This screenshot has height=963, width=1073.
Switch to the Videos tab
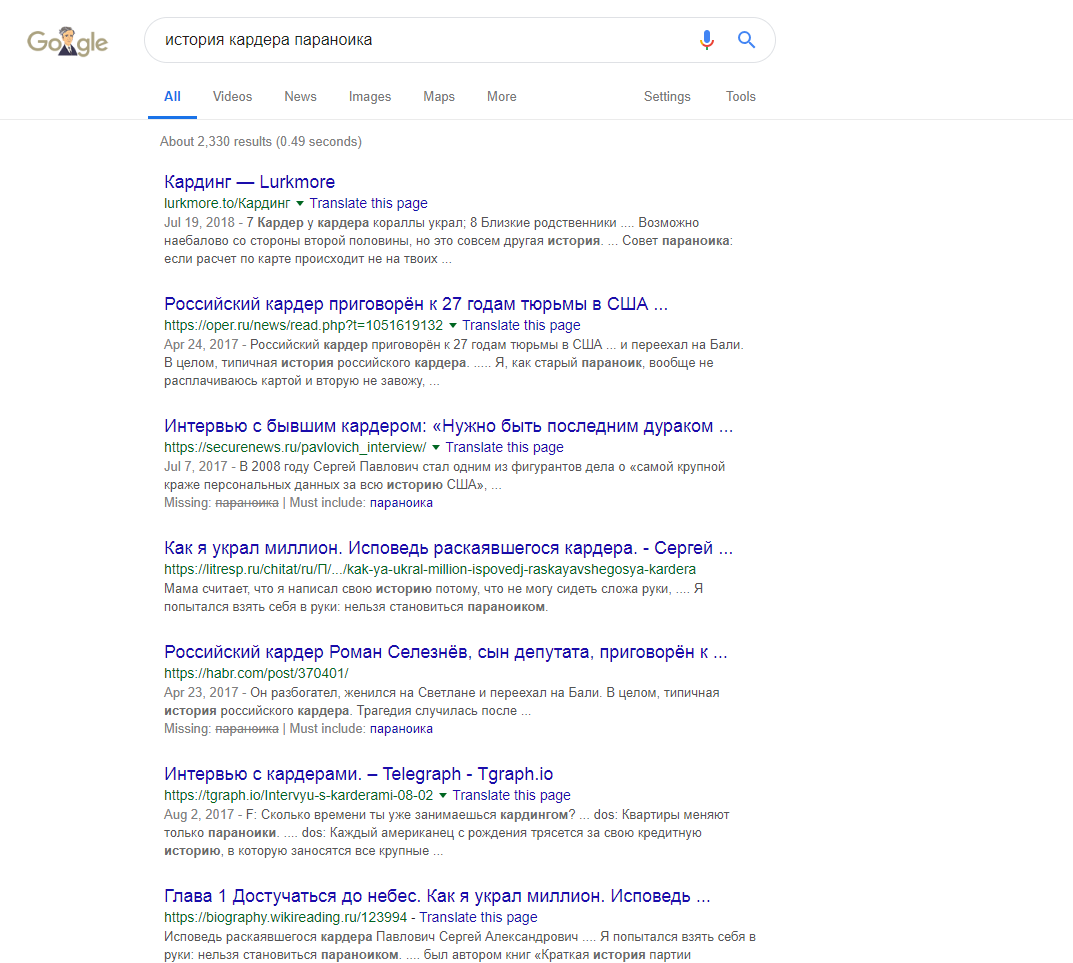[x=232, y=97]
